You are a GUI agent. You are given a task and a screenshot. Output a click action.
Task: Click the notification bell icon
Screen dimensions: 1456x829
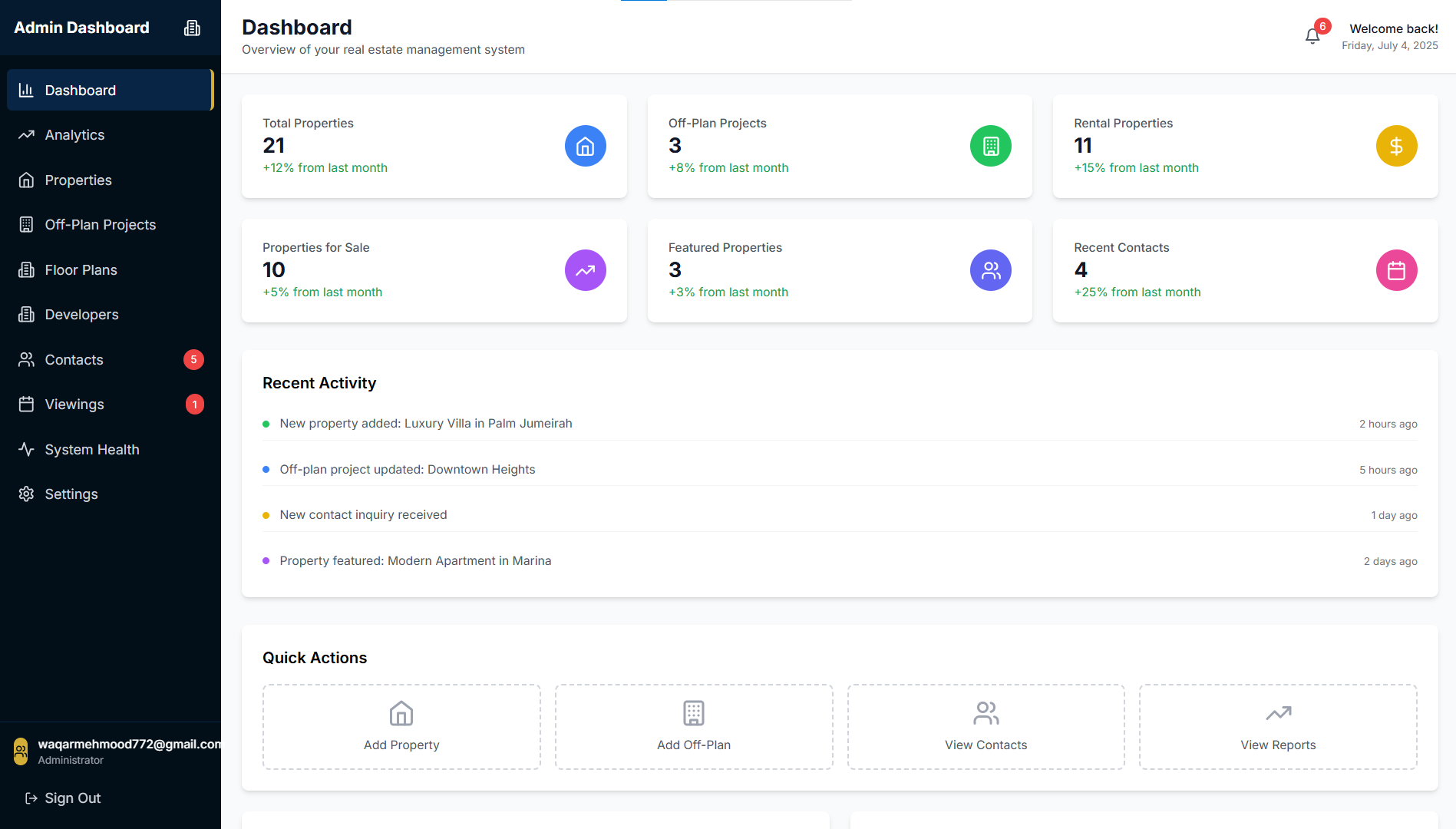(x=1312, y=35)
